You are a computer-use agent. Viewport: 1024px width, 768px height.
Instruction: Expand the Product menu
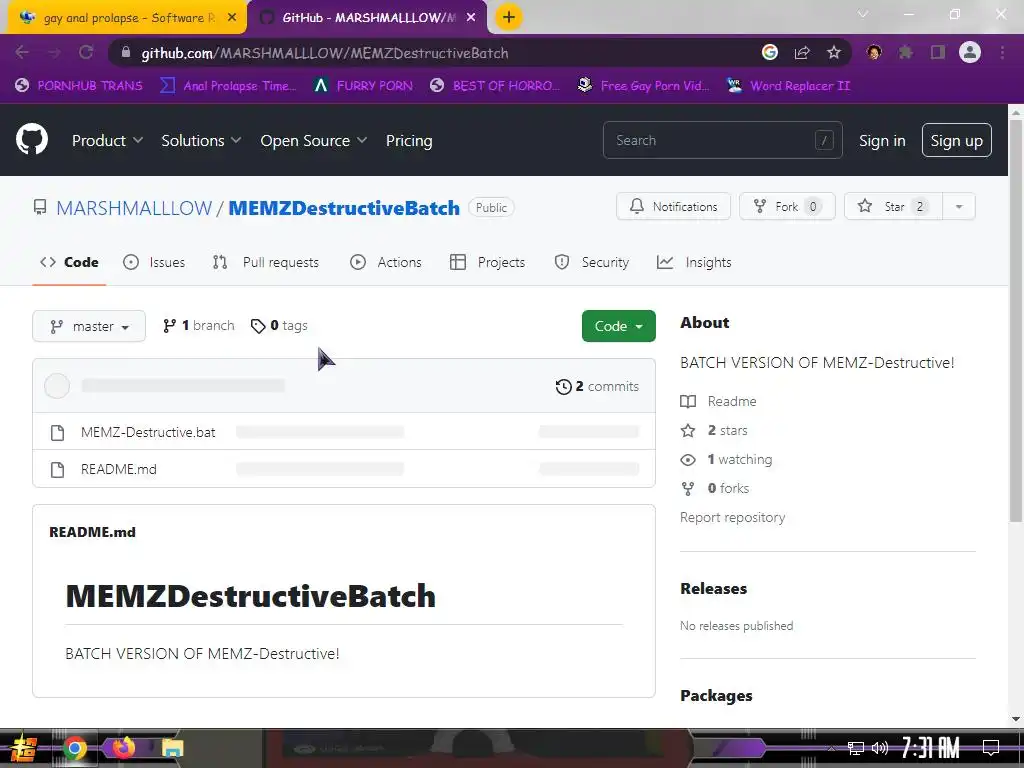coord(107,140)
